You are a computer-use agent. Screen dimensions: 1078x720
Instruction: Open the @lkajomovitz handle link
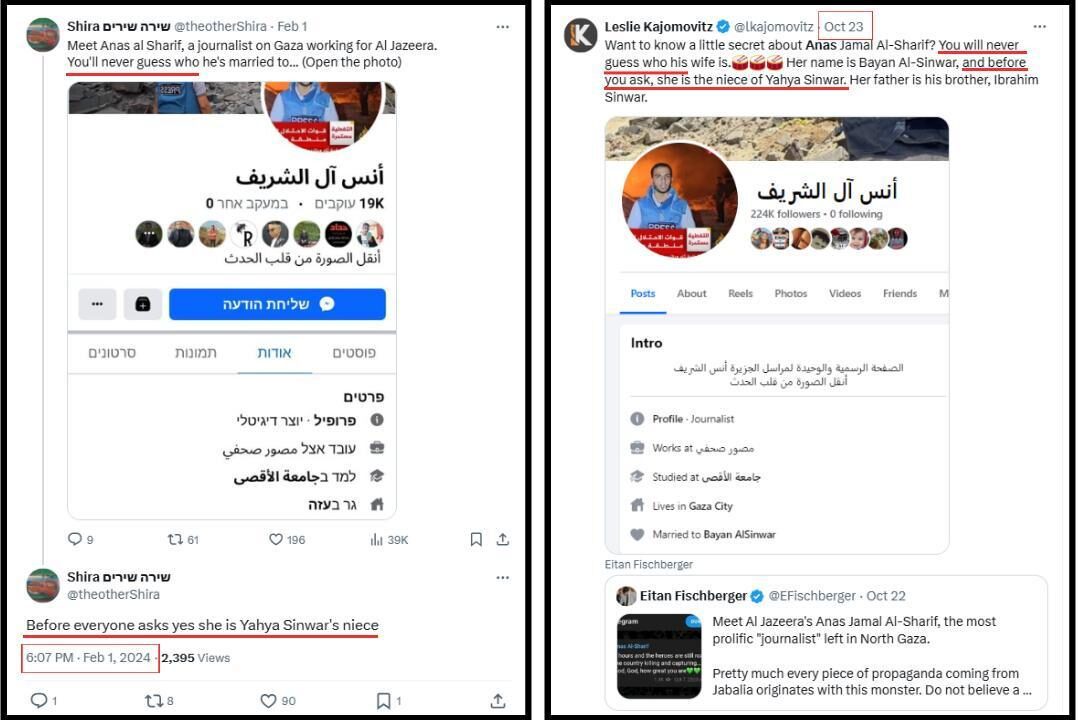coord(773,27)
